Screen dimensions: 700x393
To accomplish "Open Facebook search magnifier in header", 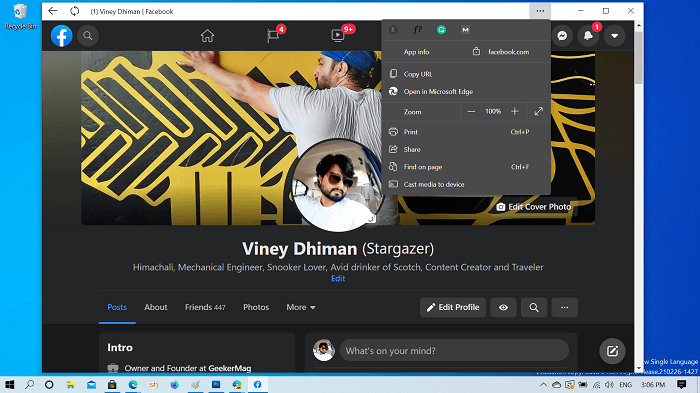I will [x=88, y=36].
